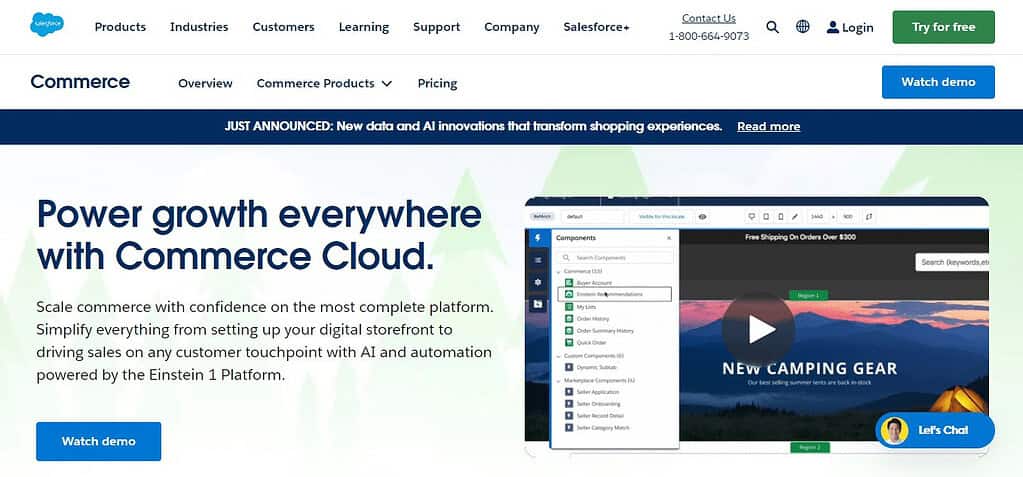Click Visible for this locale in preview
This screenshot has height=477, width=1023.
click(x=662, y=217)
